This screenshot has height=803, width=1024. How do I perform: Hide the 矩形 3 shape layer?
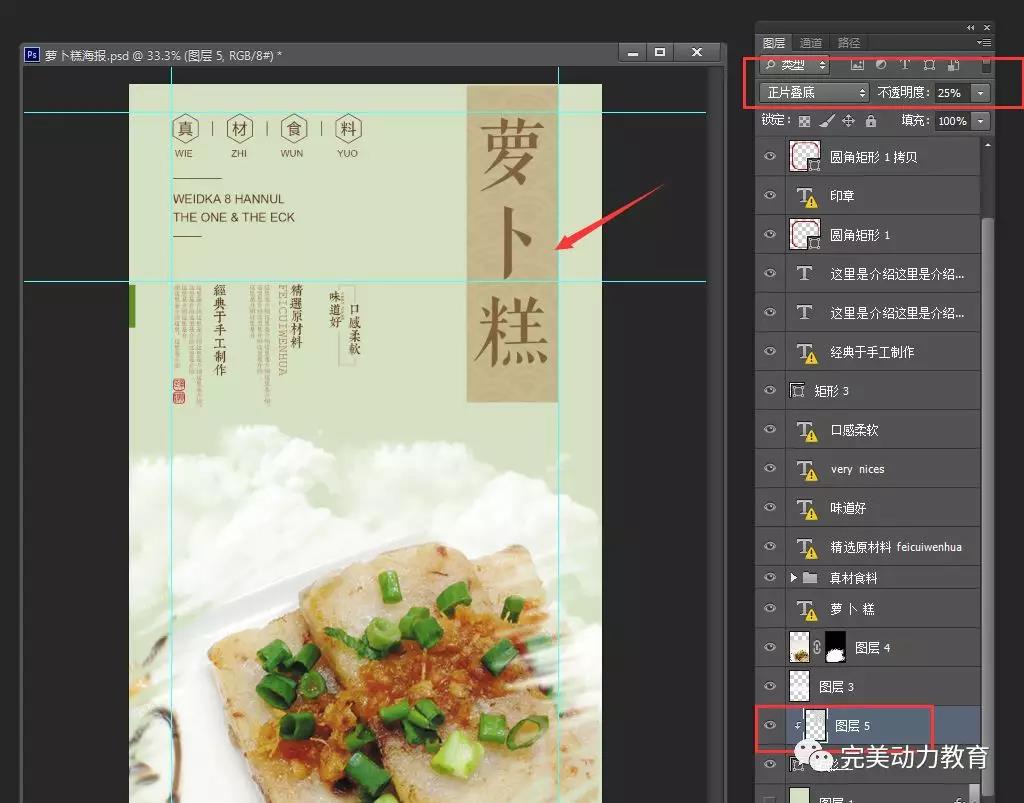[769, 391]
